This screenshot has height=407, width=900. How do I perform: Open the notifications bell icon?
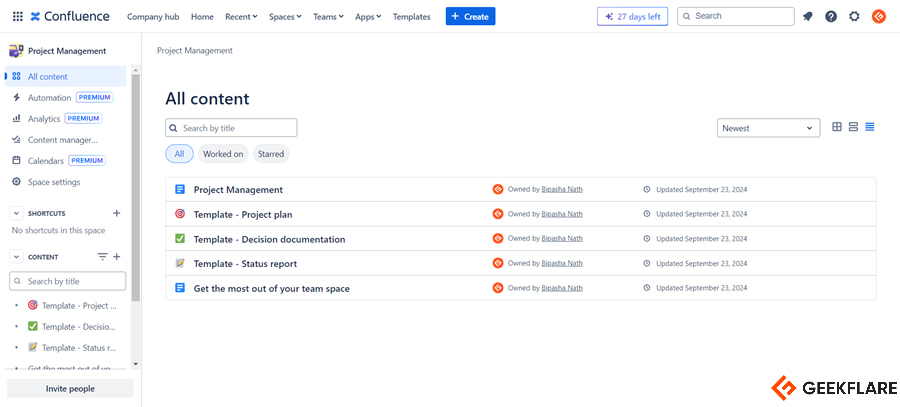pyautogui.click(x=808, y=17)
